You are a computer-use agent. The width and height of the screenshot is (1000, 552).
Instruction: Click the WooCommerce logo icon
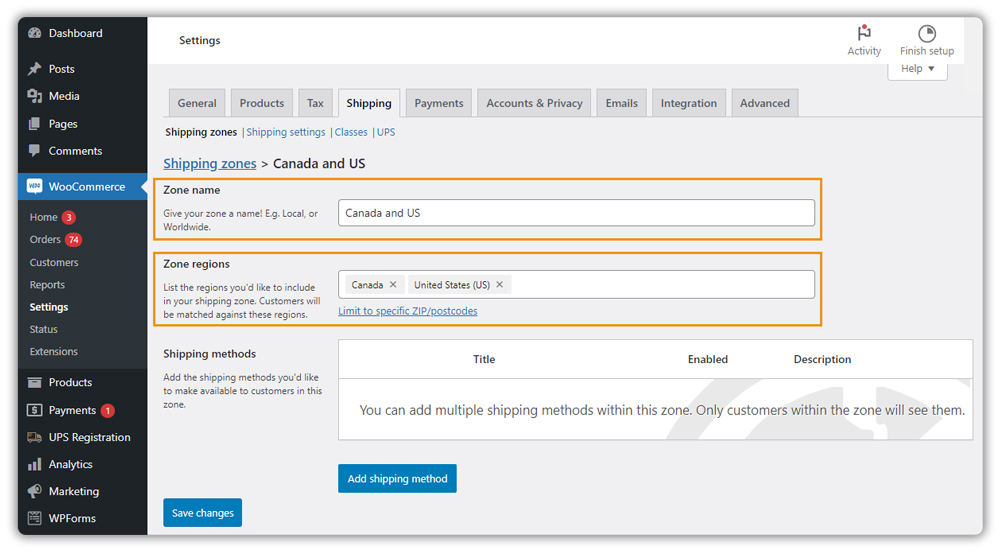tap(34, 187)
